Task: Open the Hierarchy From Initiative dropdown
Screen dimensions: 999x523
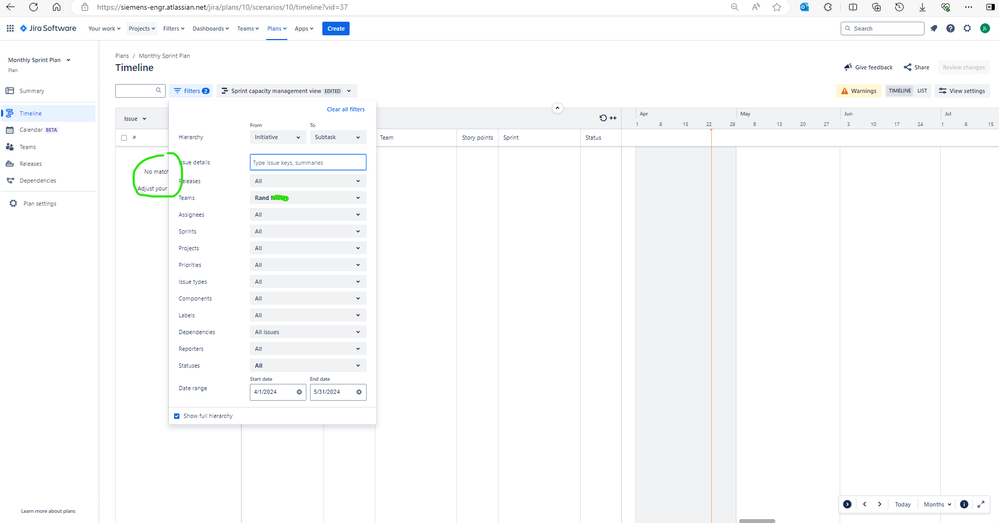Action: pyautogui.click(x=278, y=137)
